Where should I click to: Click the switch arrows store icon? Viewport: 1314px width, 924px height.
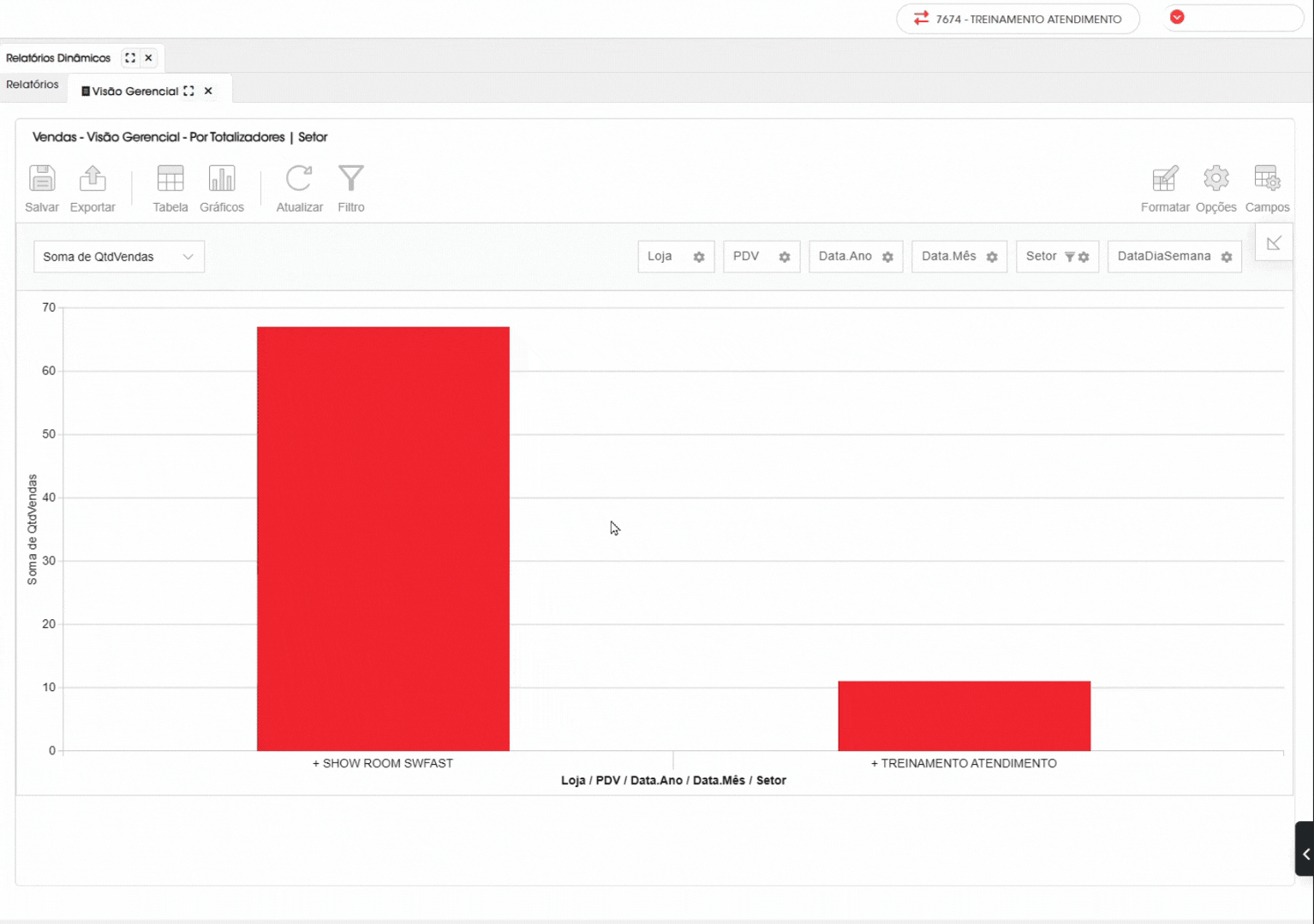921,18
